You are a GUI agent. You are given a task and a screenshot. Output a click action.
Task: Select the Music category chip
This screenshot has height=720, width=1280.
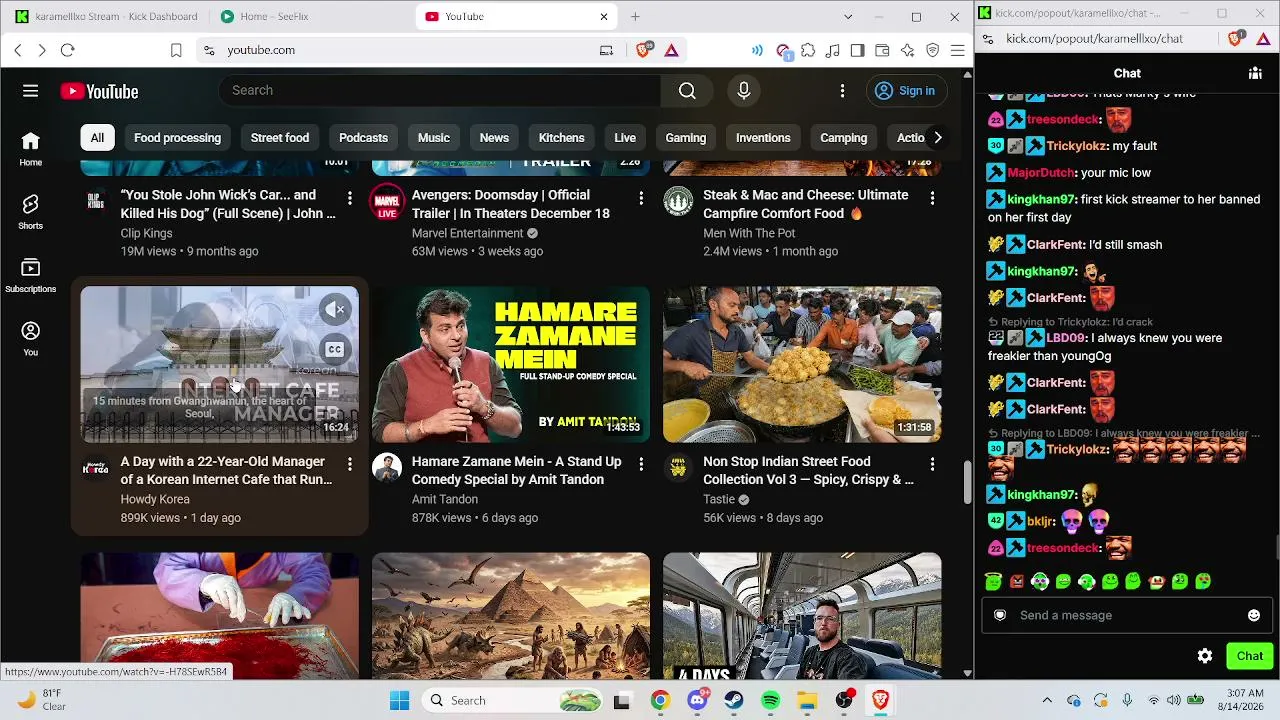434,138
